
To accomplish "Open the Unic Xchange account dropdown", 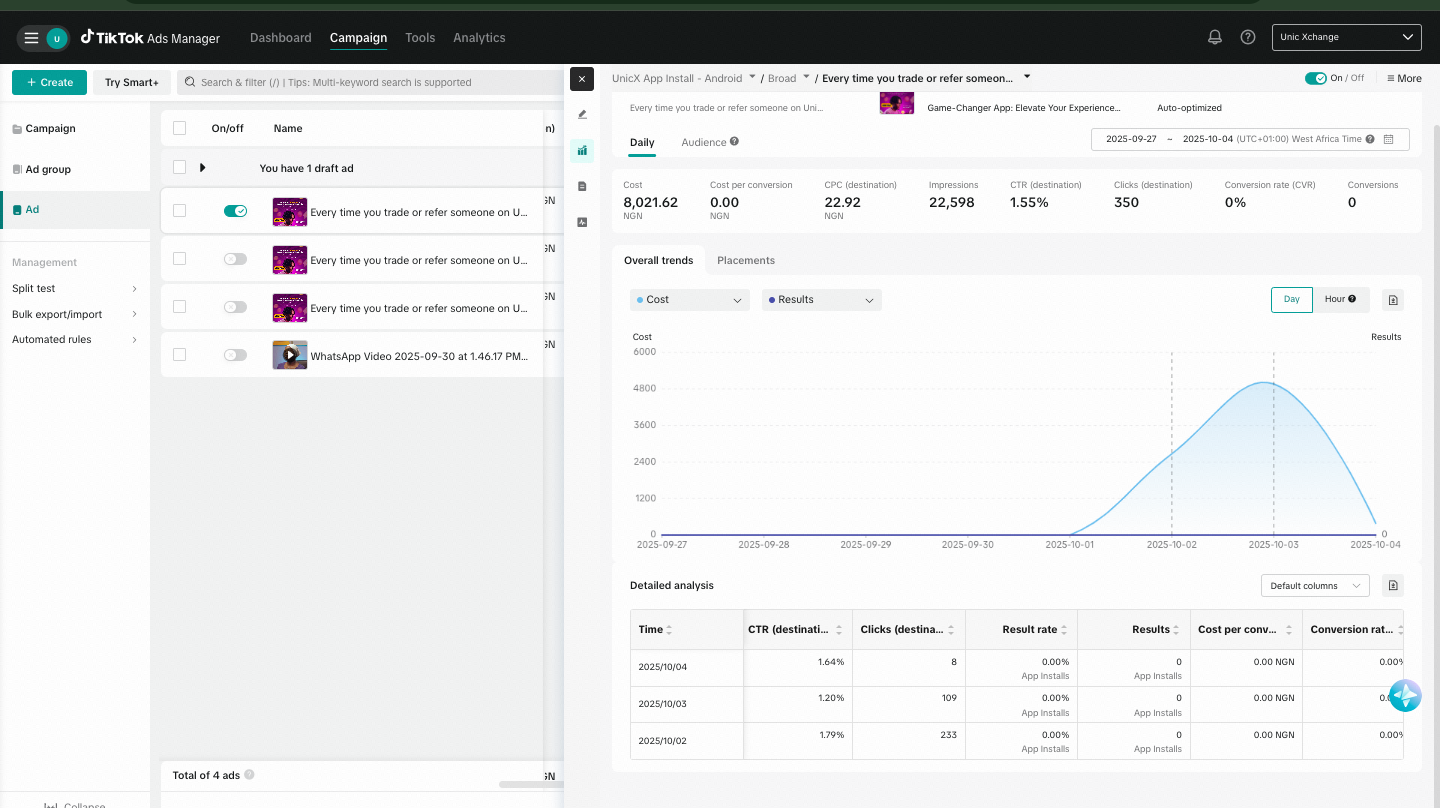I will (x=1347, y=38).
